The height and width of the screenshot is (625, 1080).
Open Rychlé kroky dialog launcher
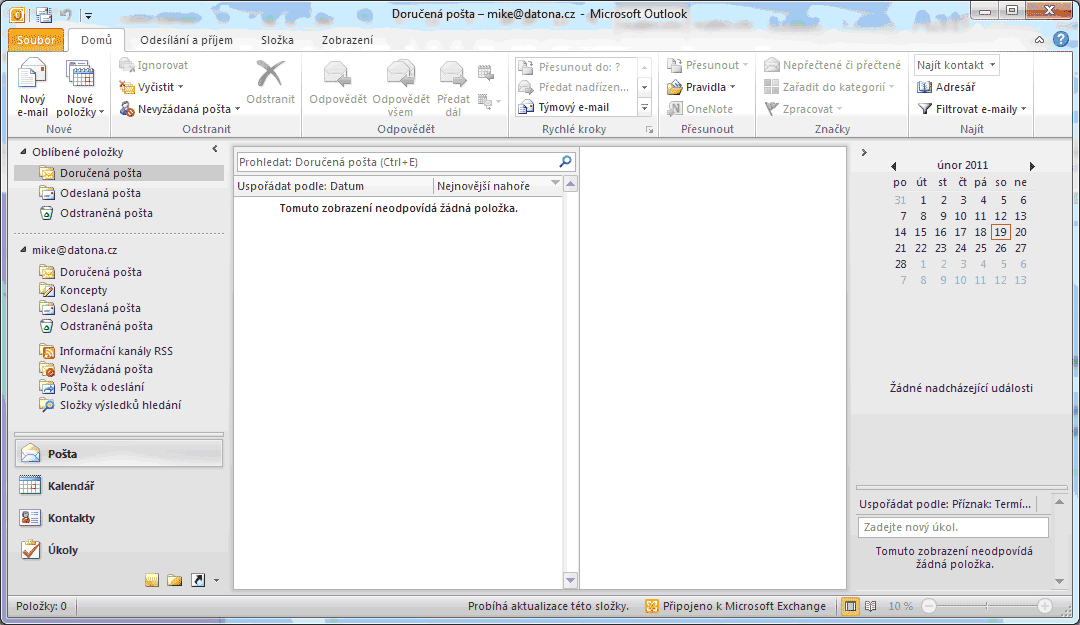pos(649,130)
